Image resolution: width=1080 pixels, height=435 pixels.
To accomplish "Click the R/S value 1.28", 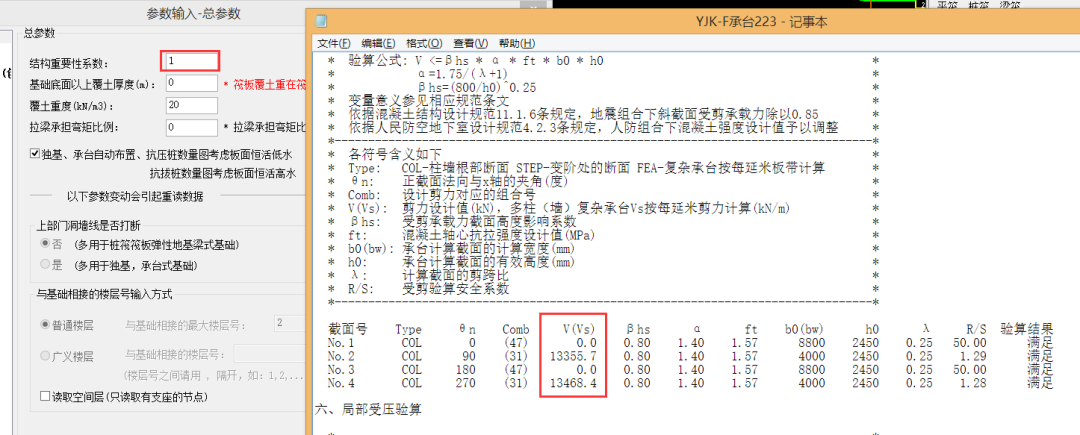I will (974, 382).
